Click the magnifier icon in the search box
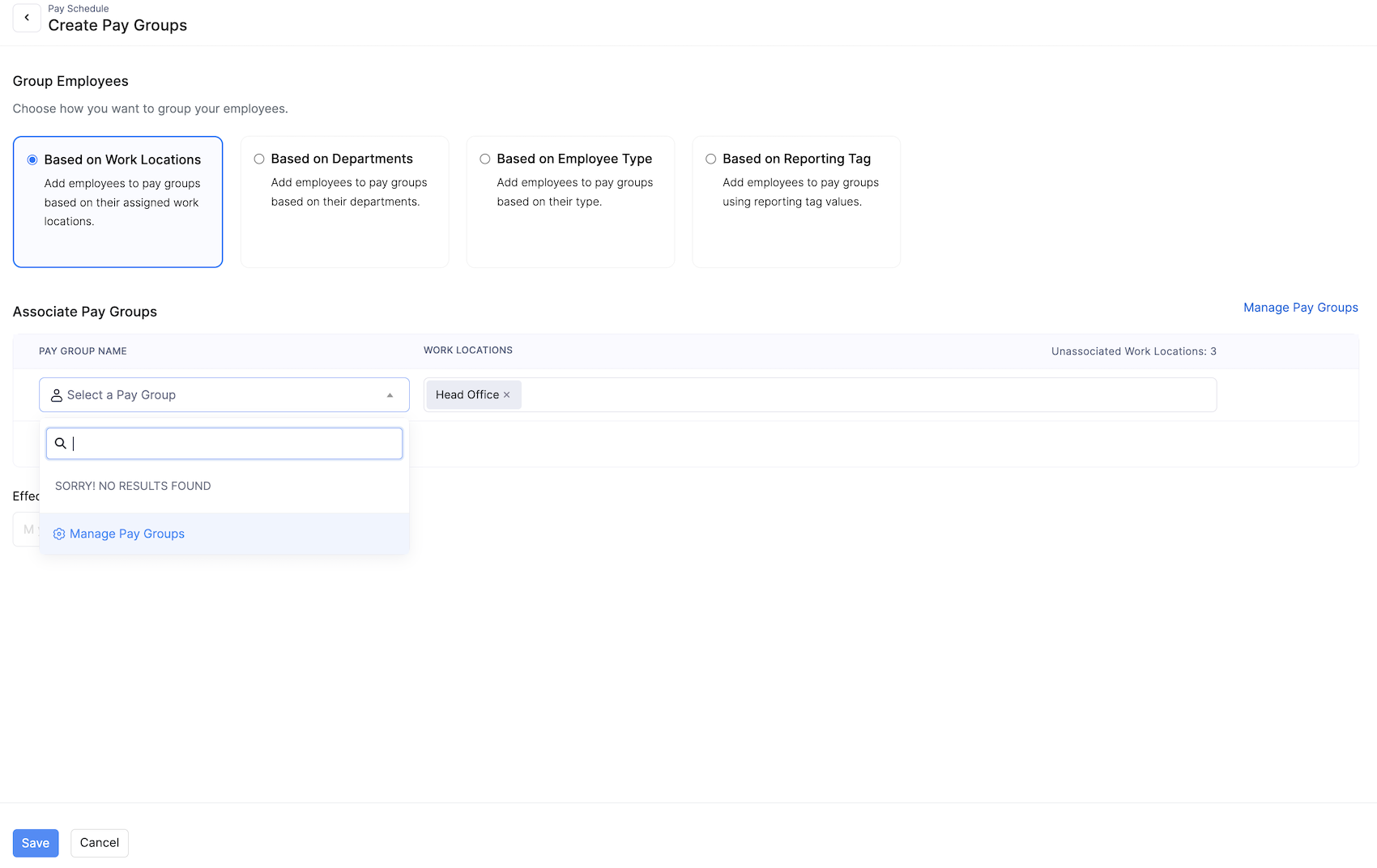The image size is (1377, 868). point(61,443)
